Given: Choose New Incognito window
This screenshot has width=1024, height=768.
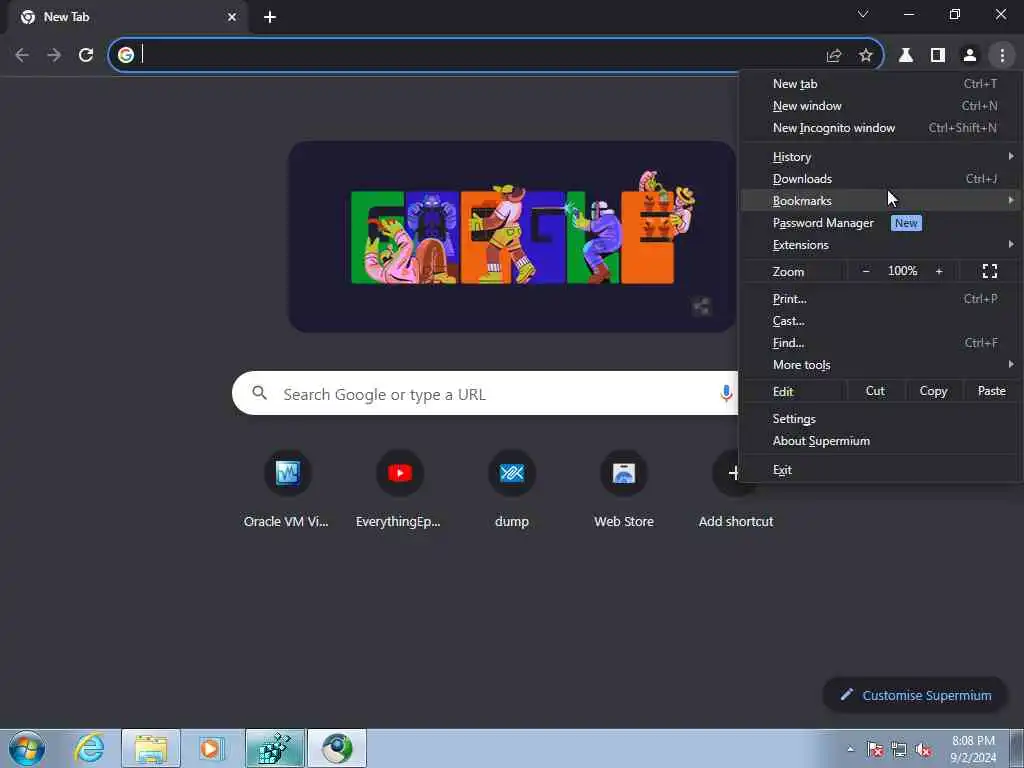Looking at the screenshot, I should coord(881,128).
